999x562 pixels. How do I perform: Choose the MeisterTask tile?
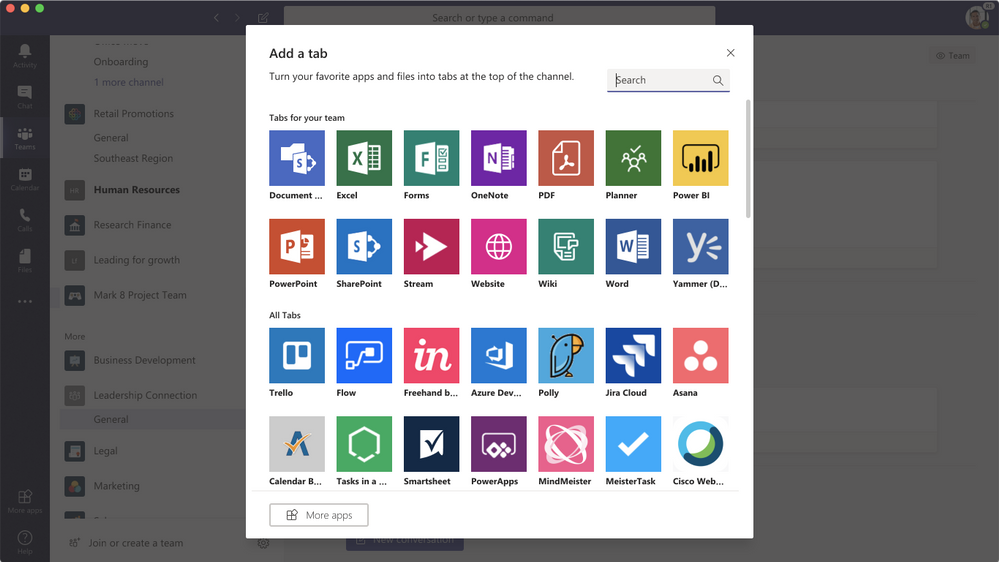click(633, 444)
